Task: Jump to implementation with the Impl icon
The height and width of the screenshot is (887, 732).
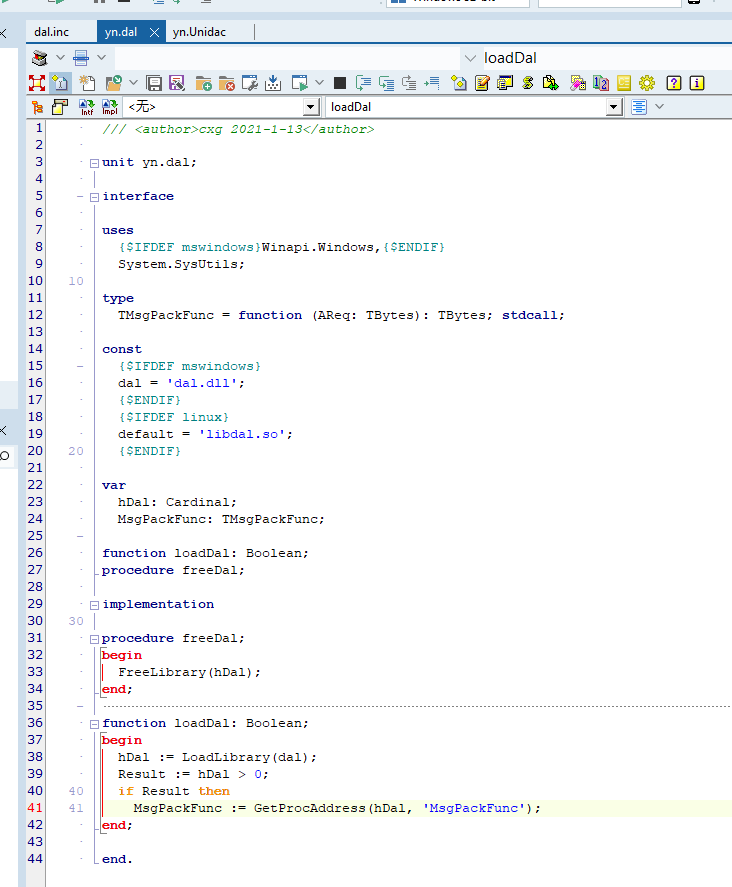Action: coord(110,107)
